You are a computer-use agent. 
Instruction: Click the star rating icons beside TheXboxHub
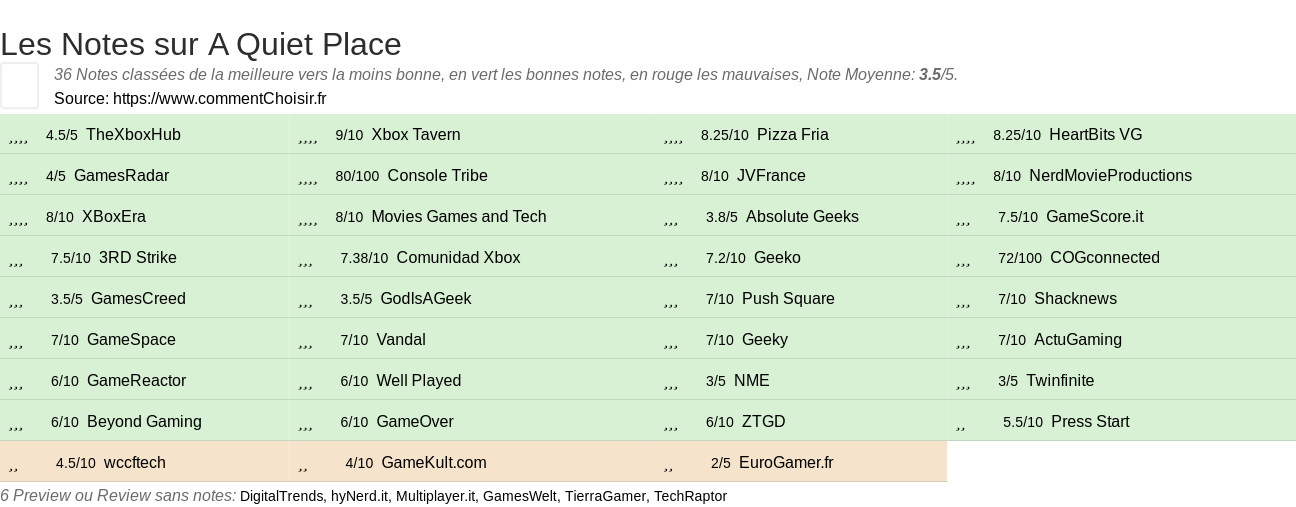click(x=18, y=136)
